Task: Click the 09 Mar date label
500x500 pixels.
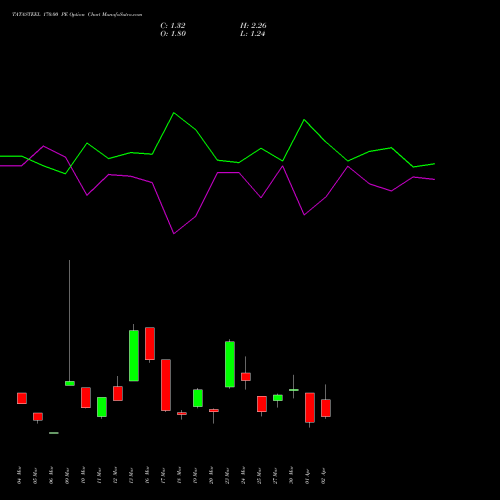Action: pyautogui.click(x=67, y=475)
